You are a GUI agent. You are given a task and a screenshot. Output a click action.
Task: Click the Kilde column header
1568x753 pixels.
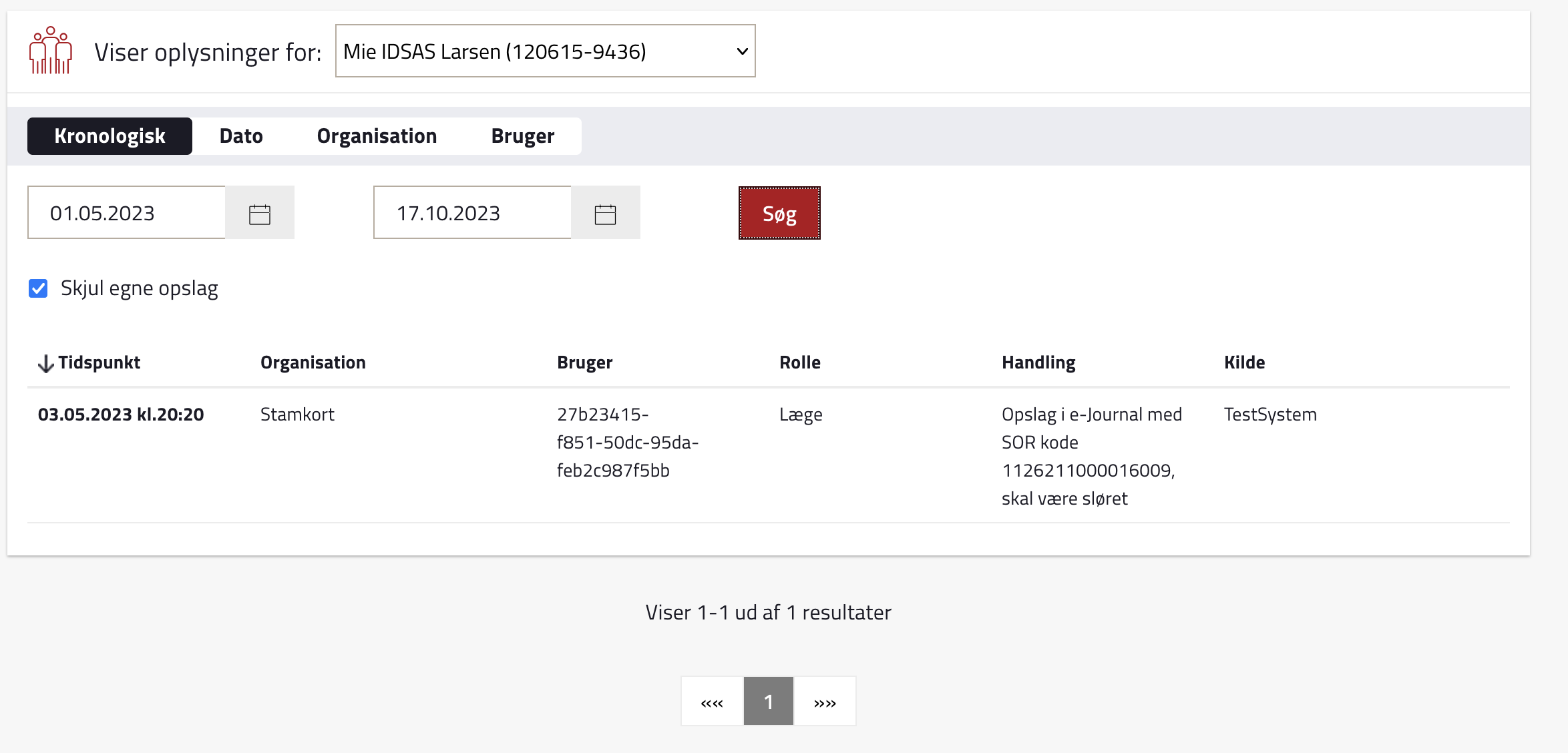pyautogui.click(x=1244, y=362)
